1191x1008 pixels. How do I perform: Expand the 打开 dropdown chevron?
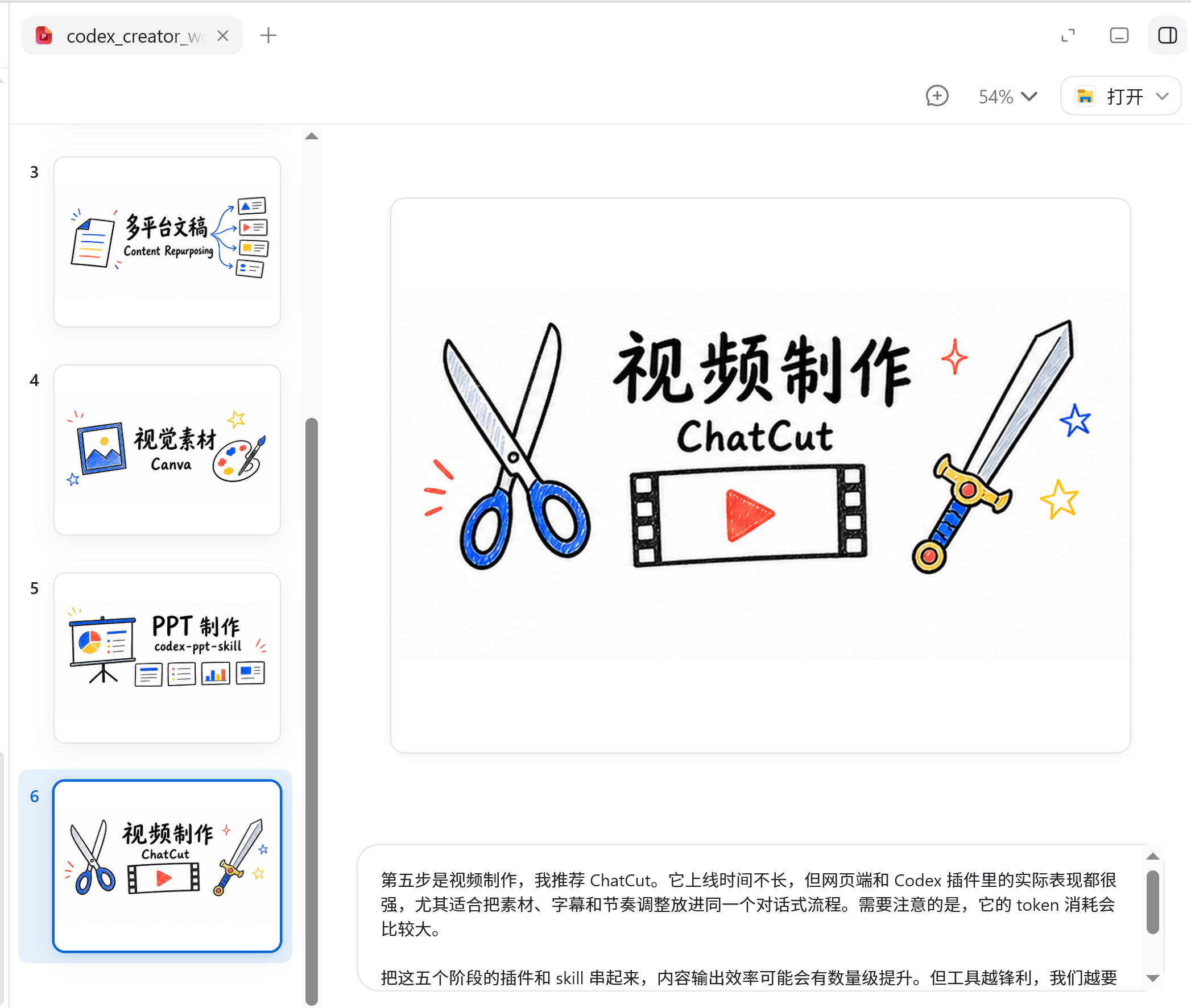click(1162, 96)
